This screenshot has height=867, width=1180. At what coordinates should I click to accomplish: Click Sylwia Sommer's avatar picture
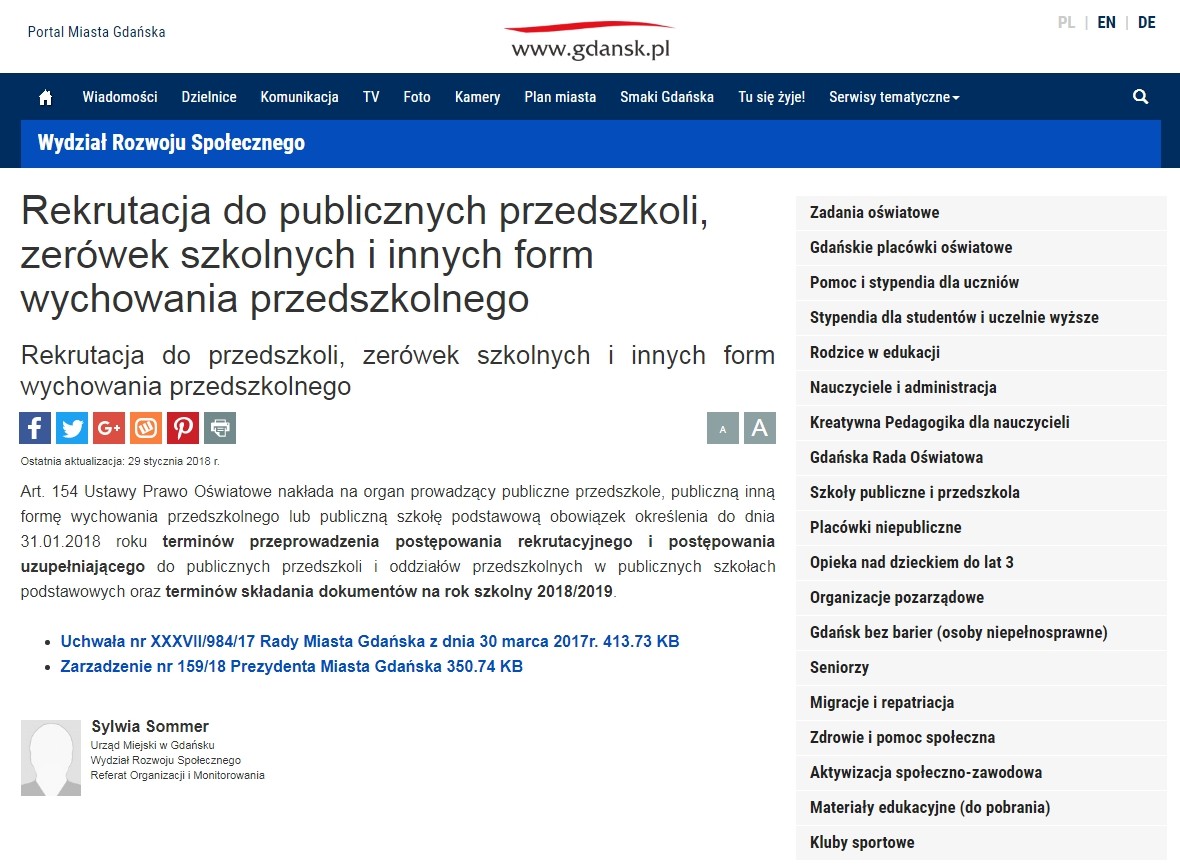[x=50, y=758]
